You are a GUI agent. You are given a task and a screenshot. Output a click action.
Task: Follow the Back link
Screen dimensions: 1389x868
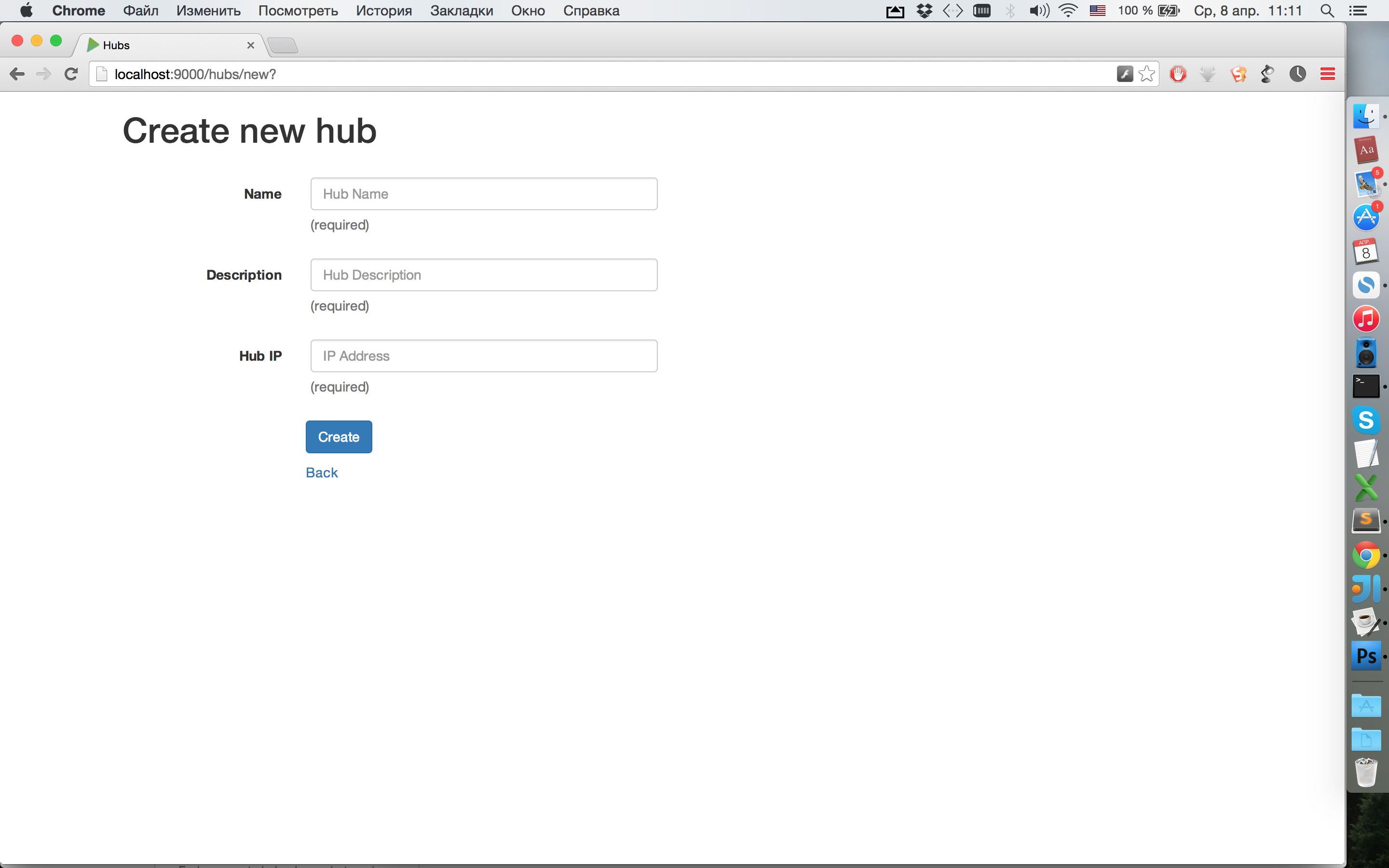(321, 473)
